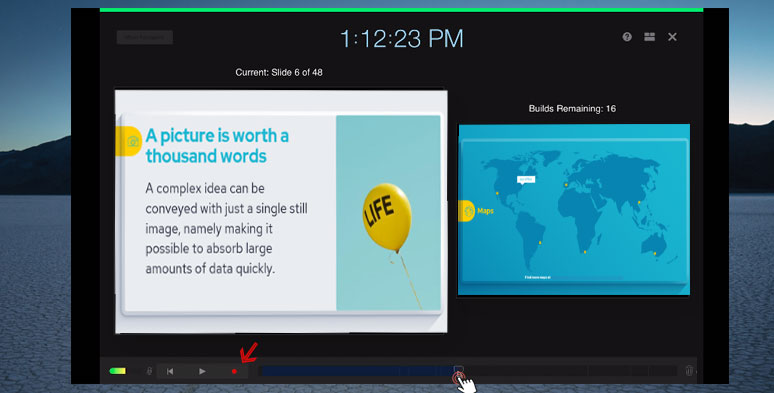Click the dimmed button left of clock
774x393 pixels.
[x=145, y=37]
